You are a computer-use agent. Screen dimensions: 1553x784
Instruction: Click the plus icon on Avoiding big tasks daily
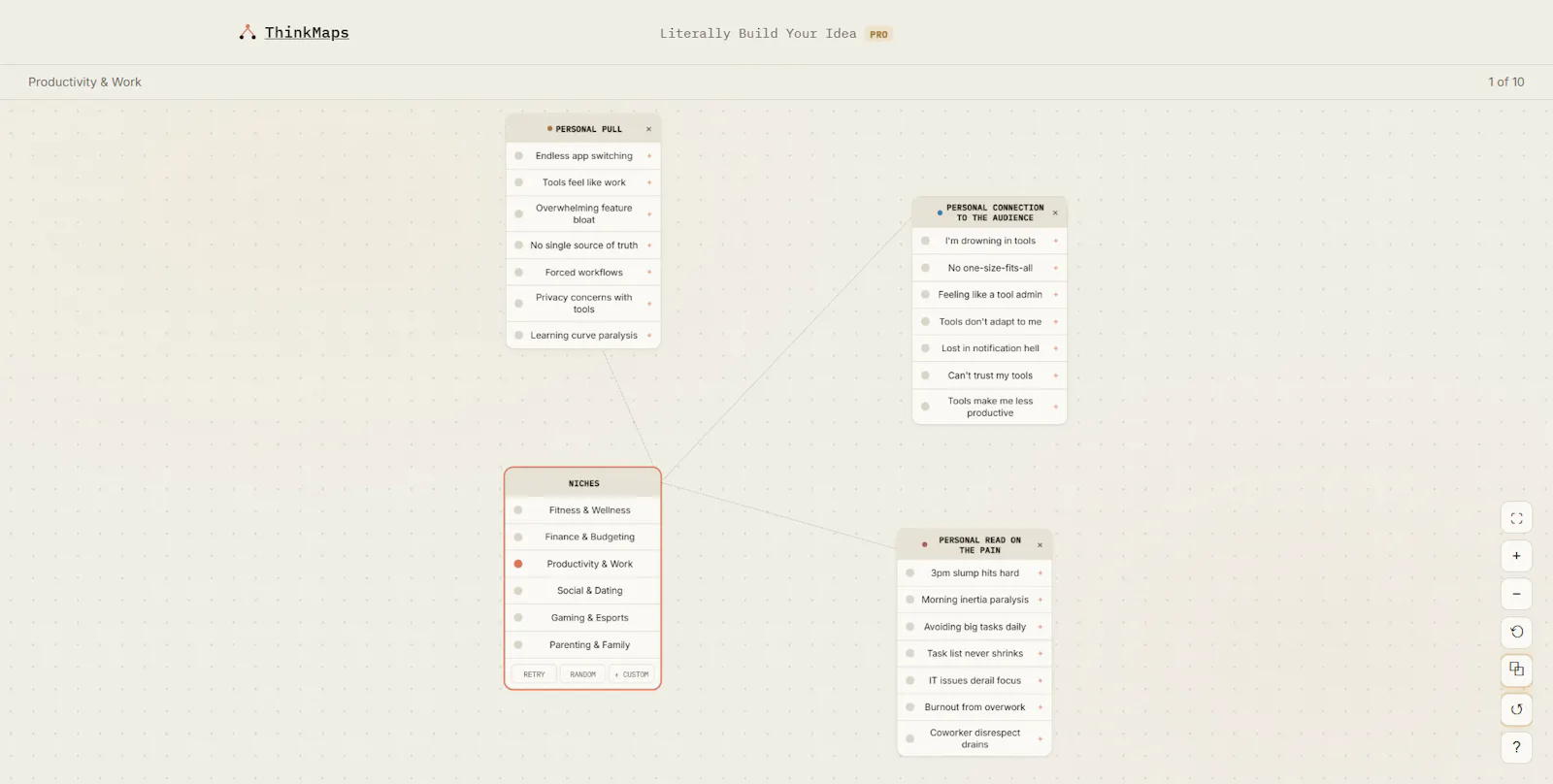pos(1040,627)
